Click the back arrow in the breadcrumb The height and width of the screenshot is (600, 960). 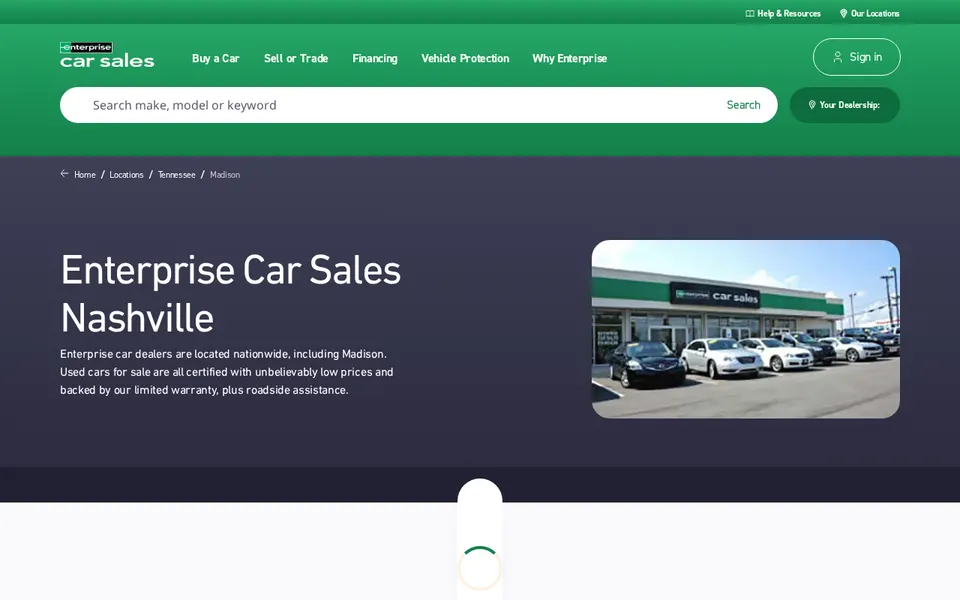[x=64, y=174]
